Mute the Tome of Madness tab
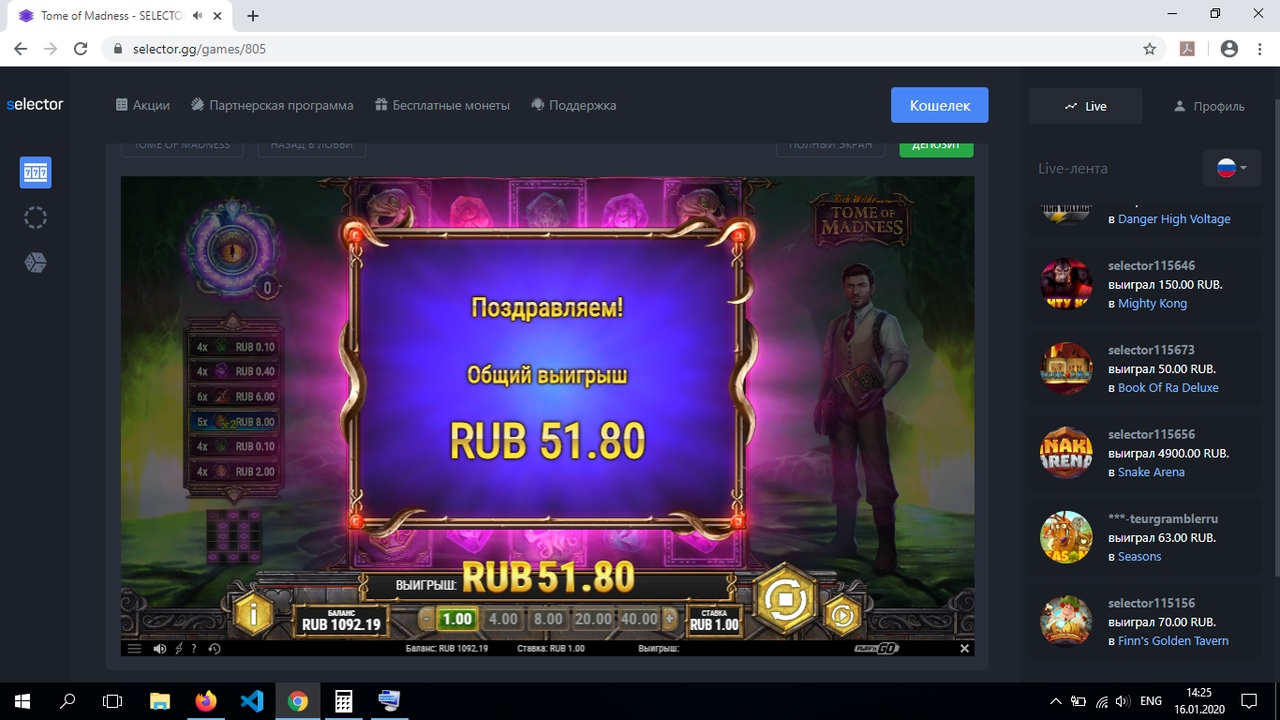This screenshot has width=1280, height=720. pyautogui.click(x=200, y=16)
